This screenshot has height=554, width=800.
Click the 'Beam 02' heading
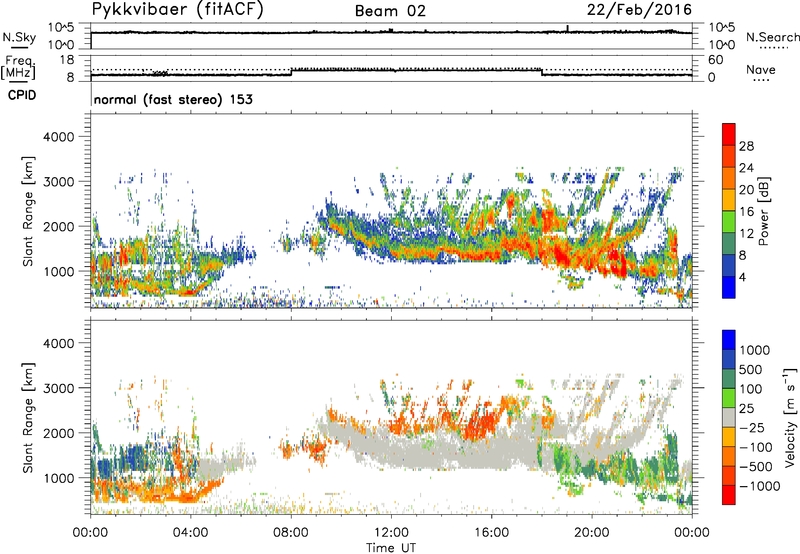coord(390,11)
